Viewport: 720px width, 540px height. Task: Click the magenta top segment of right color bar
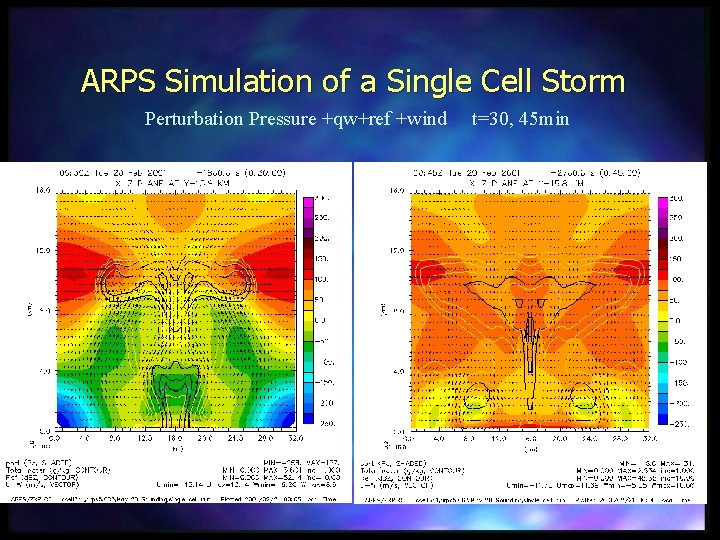pyautogui.click(x=663, y=202)
